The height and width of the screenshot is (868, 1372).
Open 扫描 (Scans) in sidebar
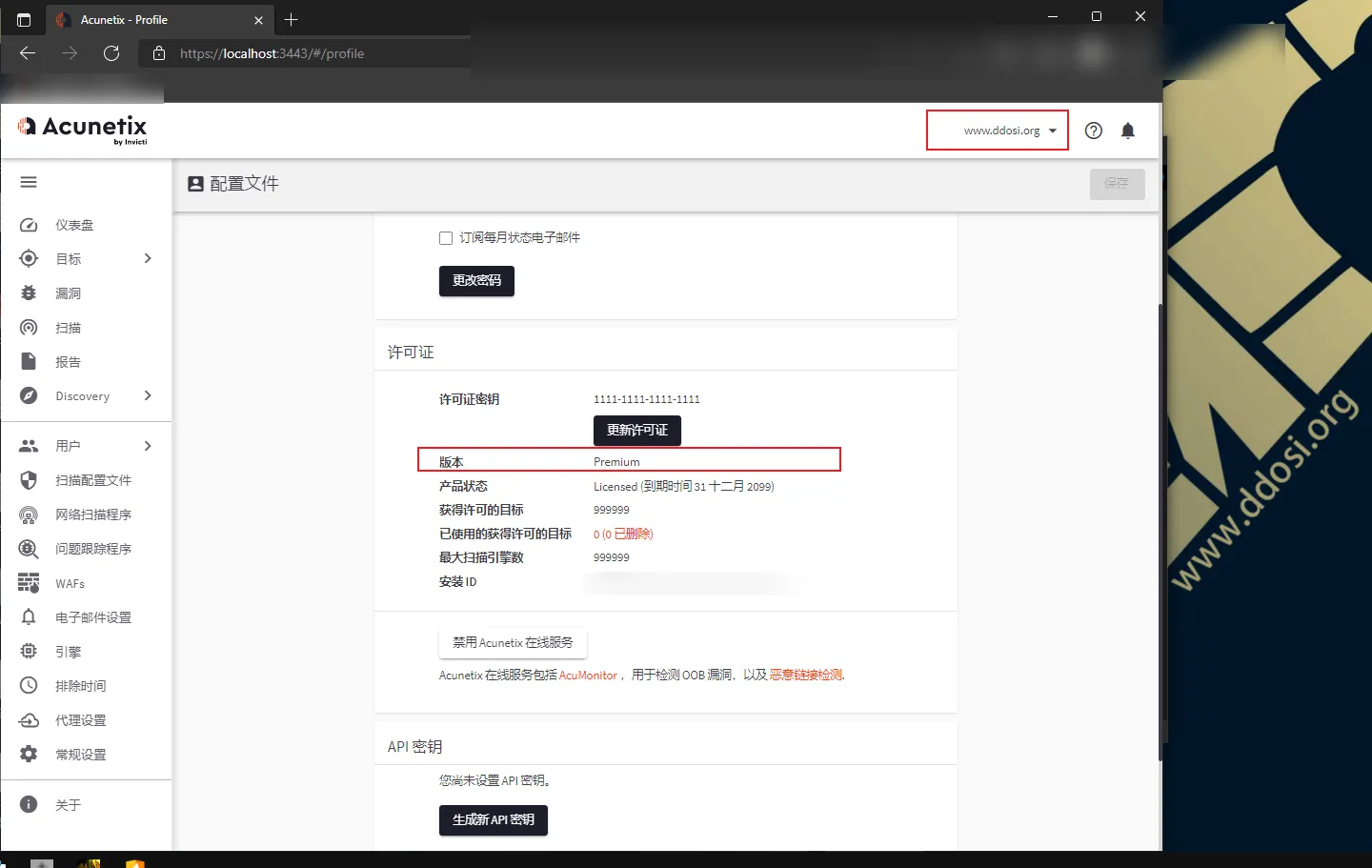coord(68,328)
